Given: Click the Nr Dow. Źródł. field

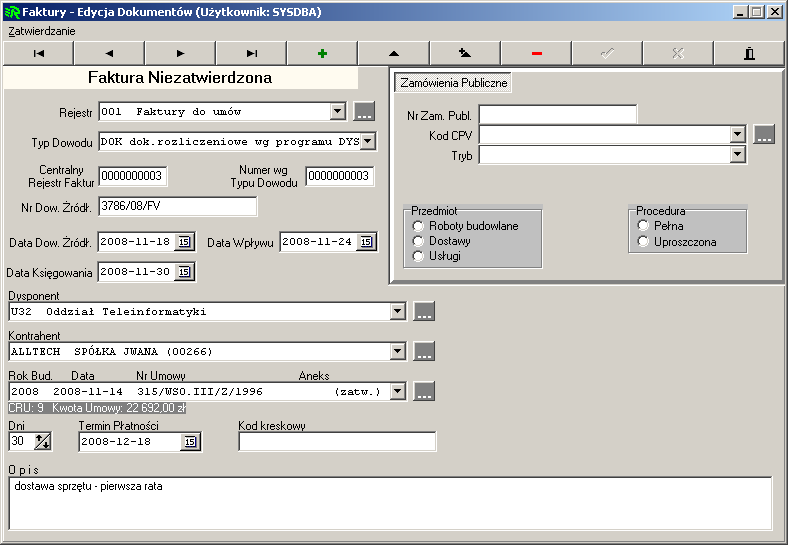Looking at the screenshot, I should 177,206.
